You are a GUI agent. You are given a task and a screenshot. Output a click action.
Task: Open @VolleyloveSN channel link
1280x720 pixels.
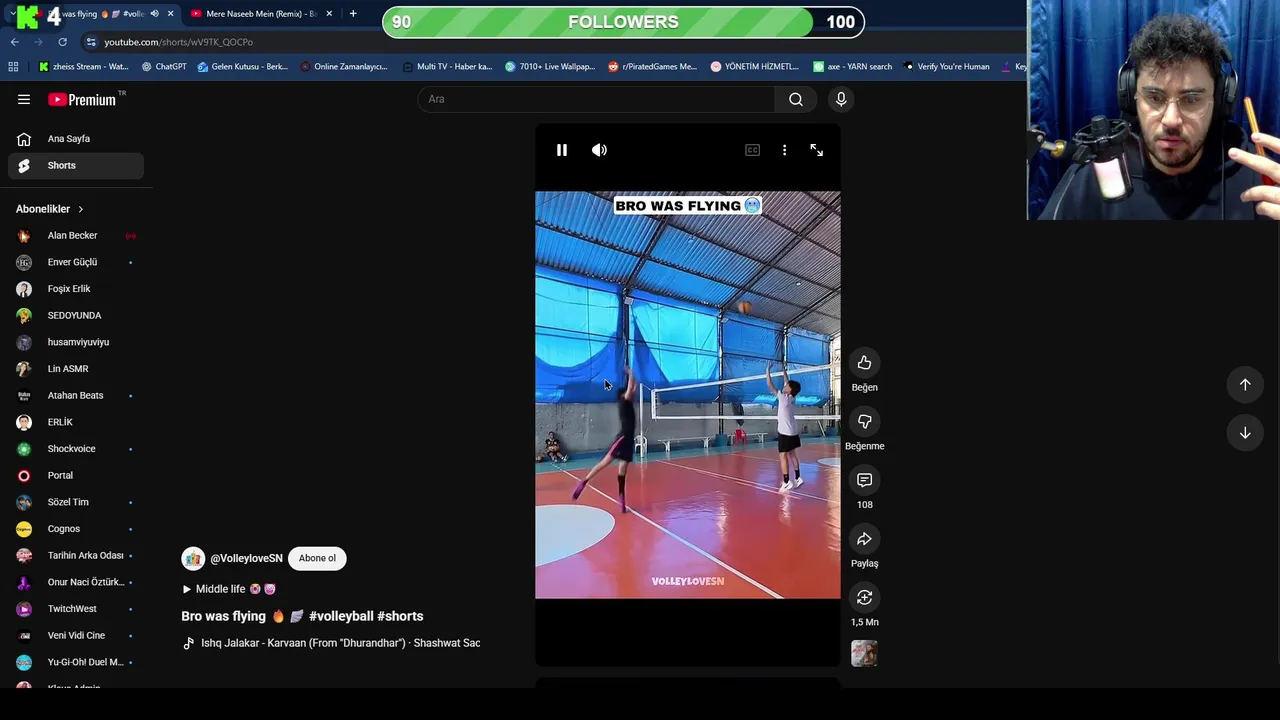(246, 558)
